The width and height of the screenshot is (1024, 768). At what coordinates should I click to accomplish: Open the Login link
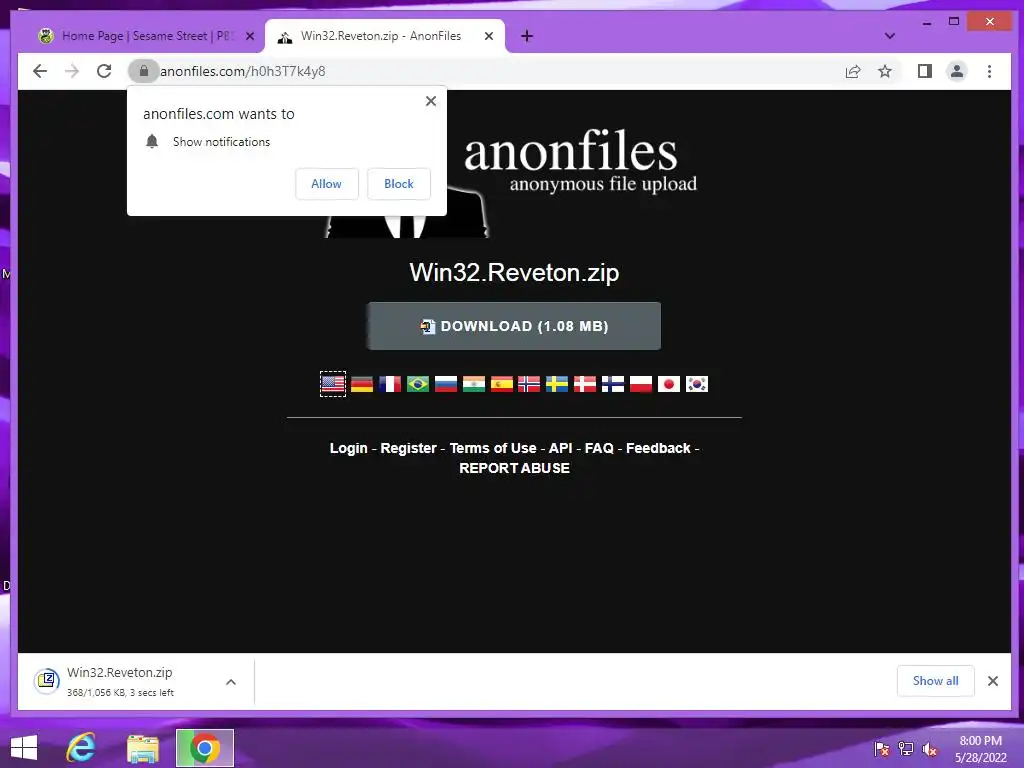click(x=349, y=449)
